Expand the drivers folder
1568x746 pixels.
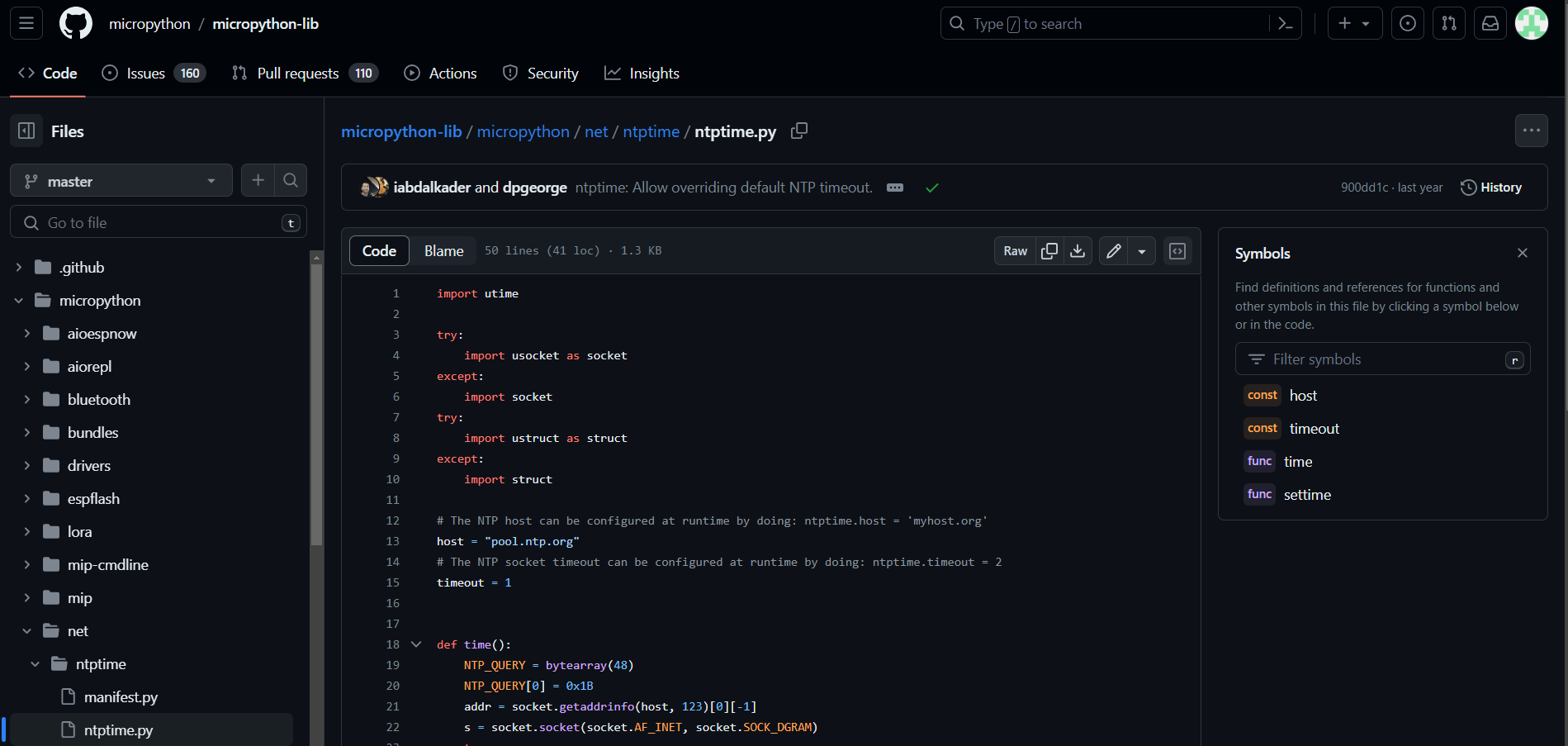coord(27,466)
